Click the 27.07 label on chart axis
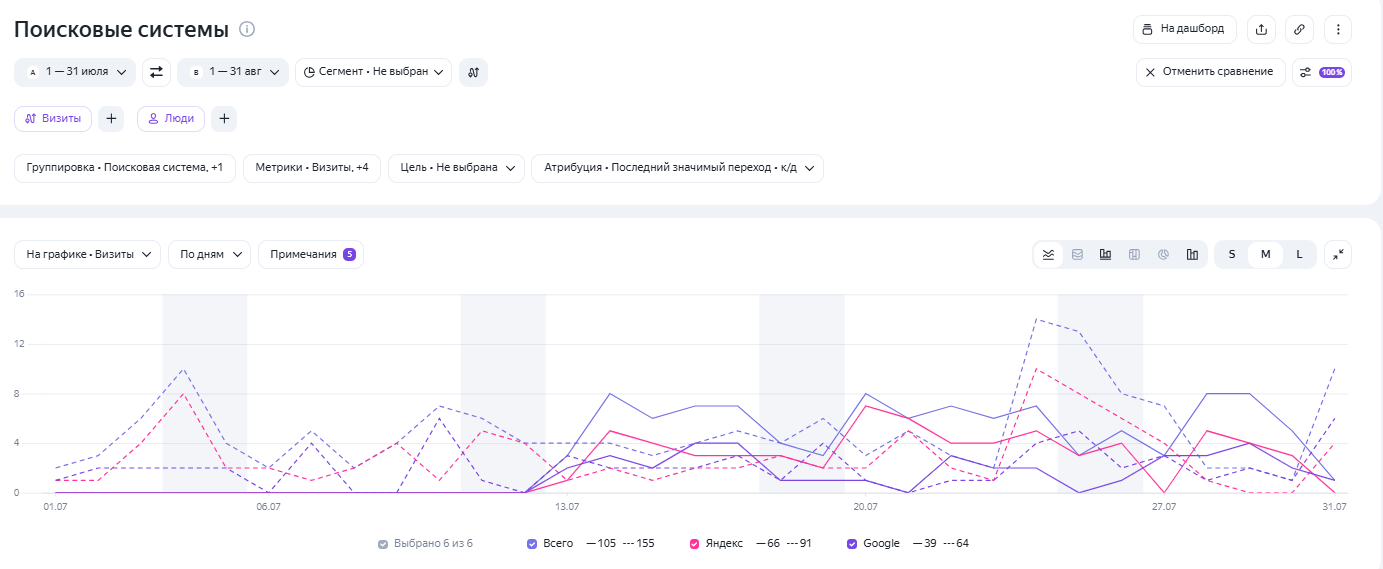The width and height of the screenshot is (1383, 569). 1164,507
